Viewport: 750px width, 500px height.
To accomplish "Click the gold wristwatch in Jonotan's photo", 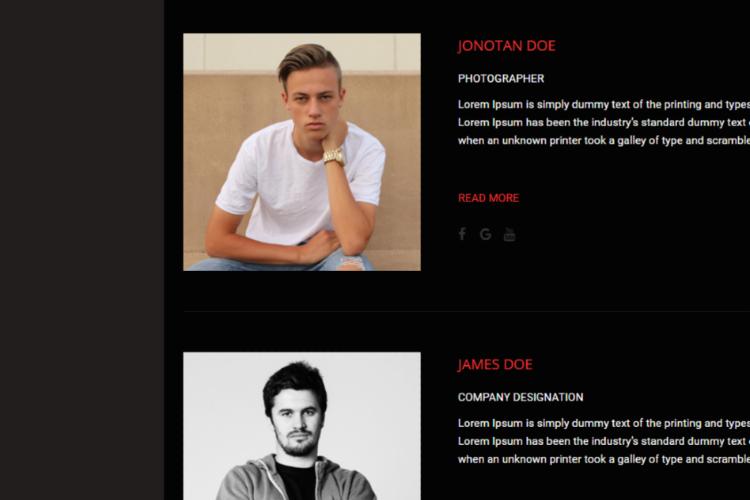I will tap(334, 157).
